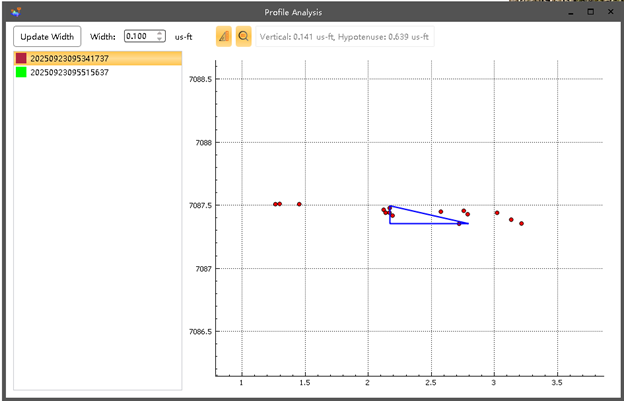Image resolution: width=624 pixels, height=401 pixels.
Task: Decrease width using the down arrow
Action: click(159, 40)
